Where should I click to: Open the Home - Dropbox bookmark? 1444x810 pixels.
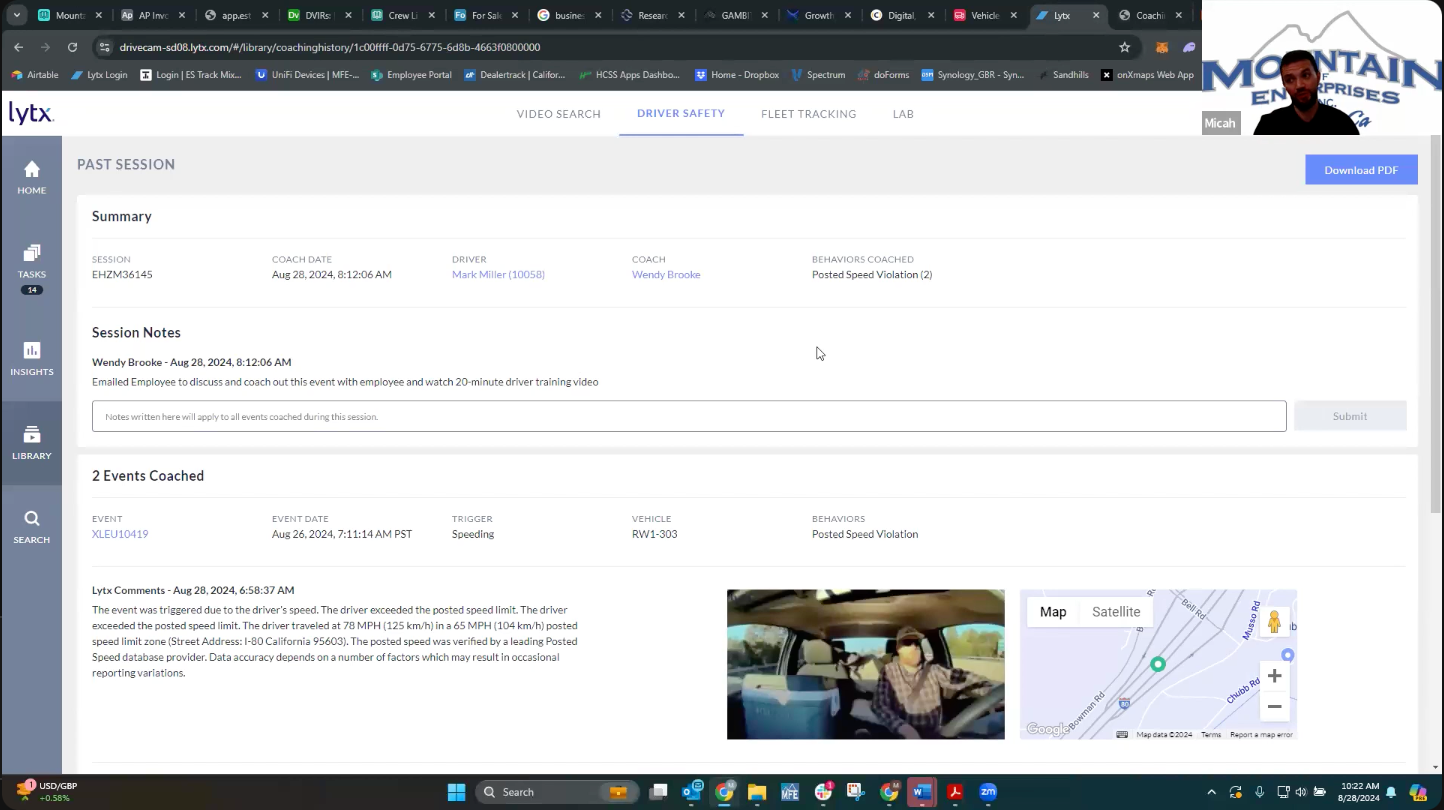coord(737,75)
